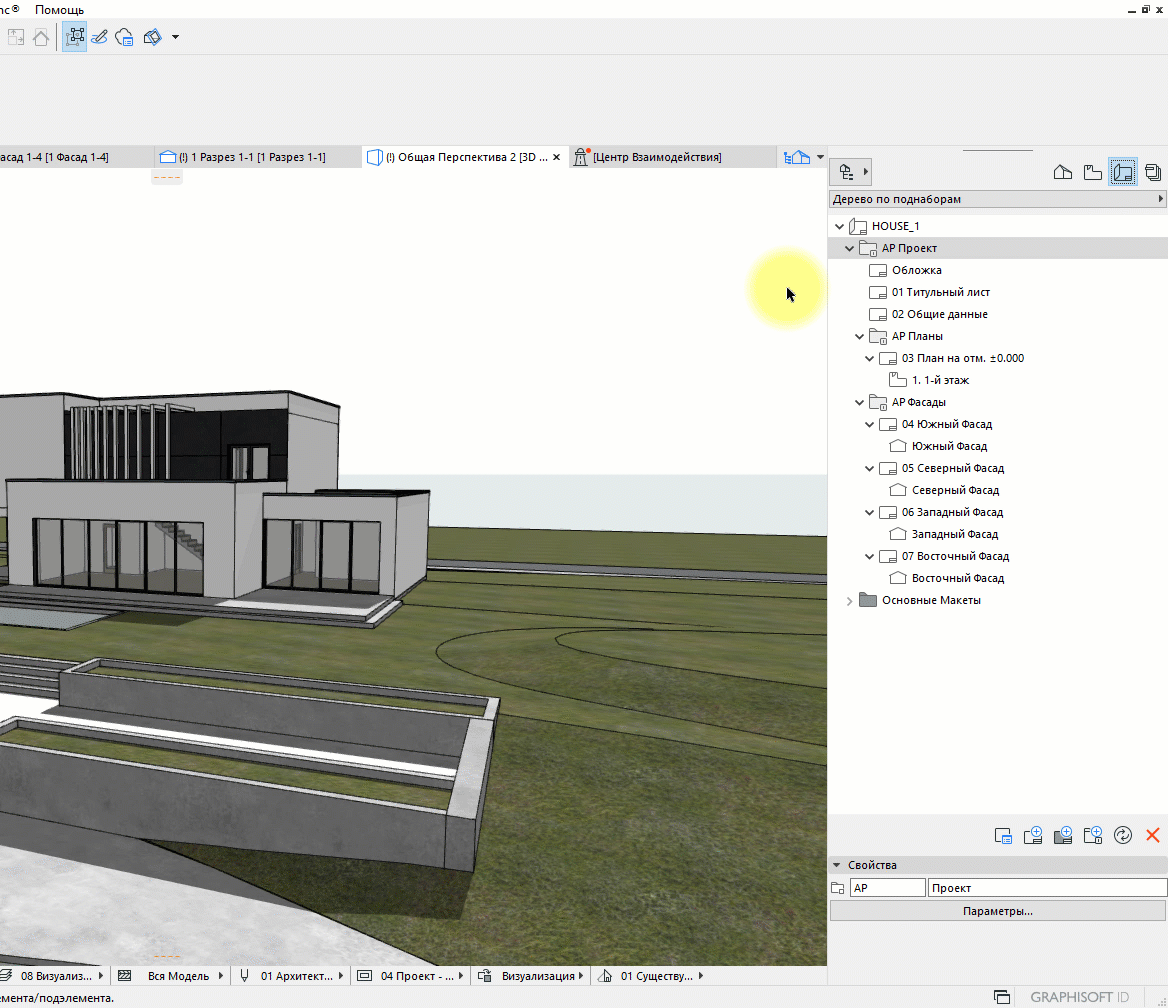Open the Publisher Sets icon
The width and height of the screenshot is (1168, 1008).
pyautogui.click(x=1153, y=172)
